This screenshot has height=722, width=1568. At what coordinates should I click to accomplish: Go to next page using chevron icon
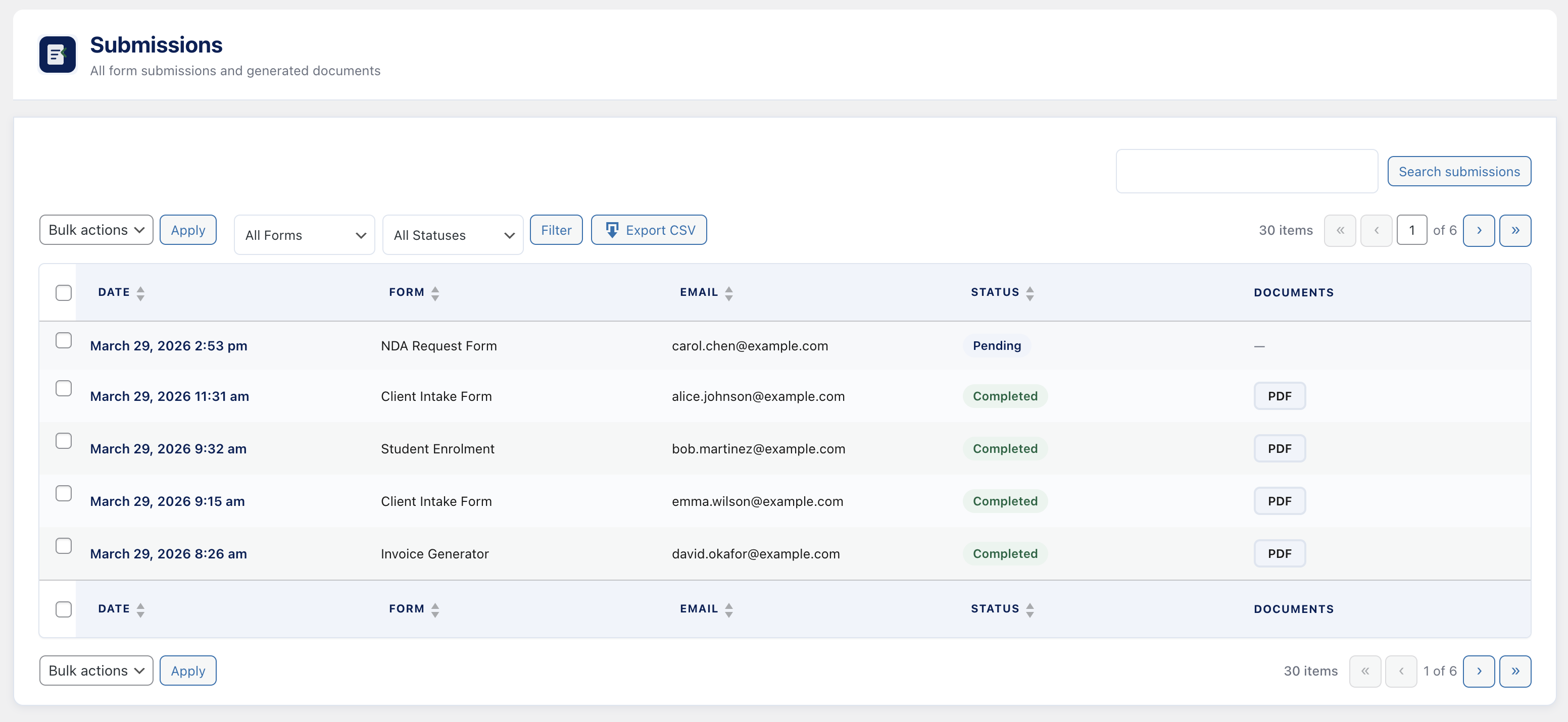[1479, 231]
